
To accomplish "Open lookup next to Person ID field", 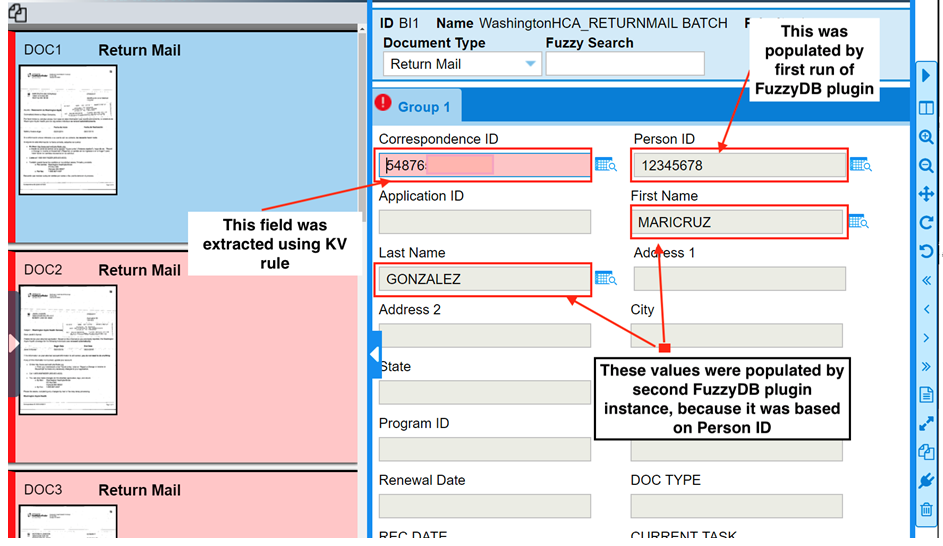I will click(860, 165).
